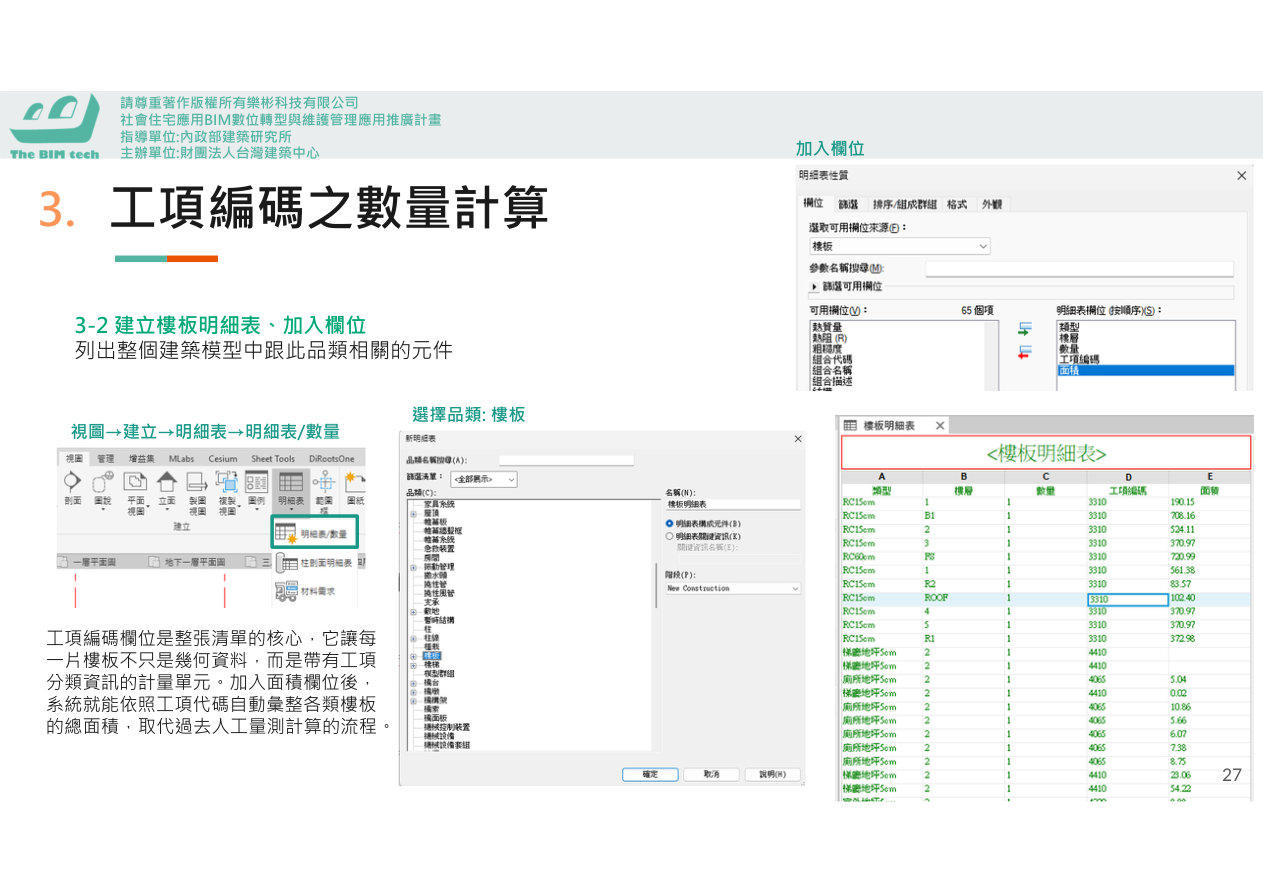Open the 選取可用欄位來源 樓板 dropdown
This screenshot has height=893, width=1263.
899,246
